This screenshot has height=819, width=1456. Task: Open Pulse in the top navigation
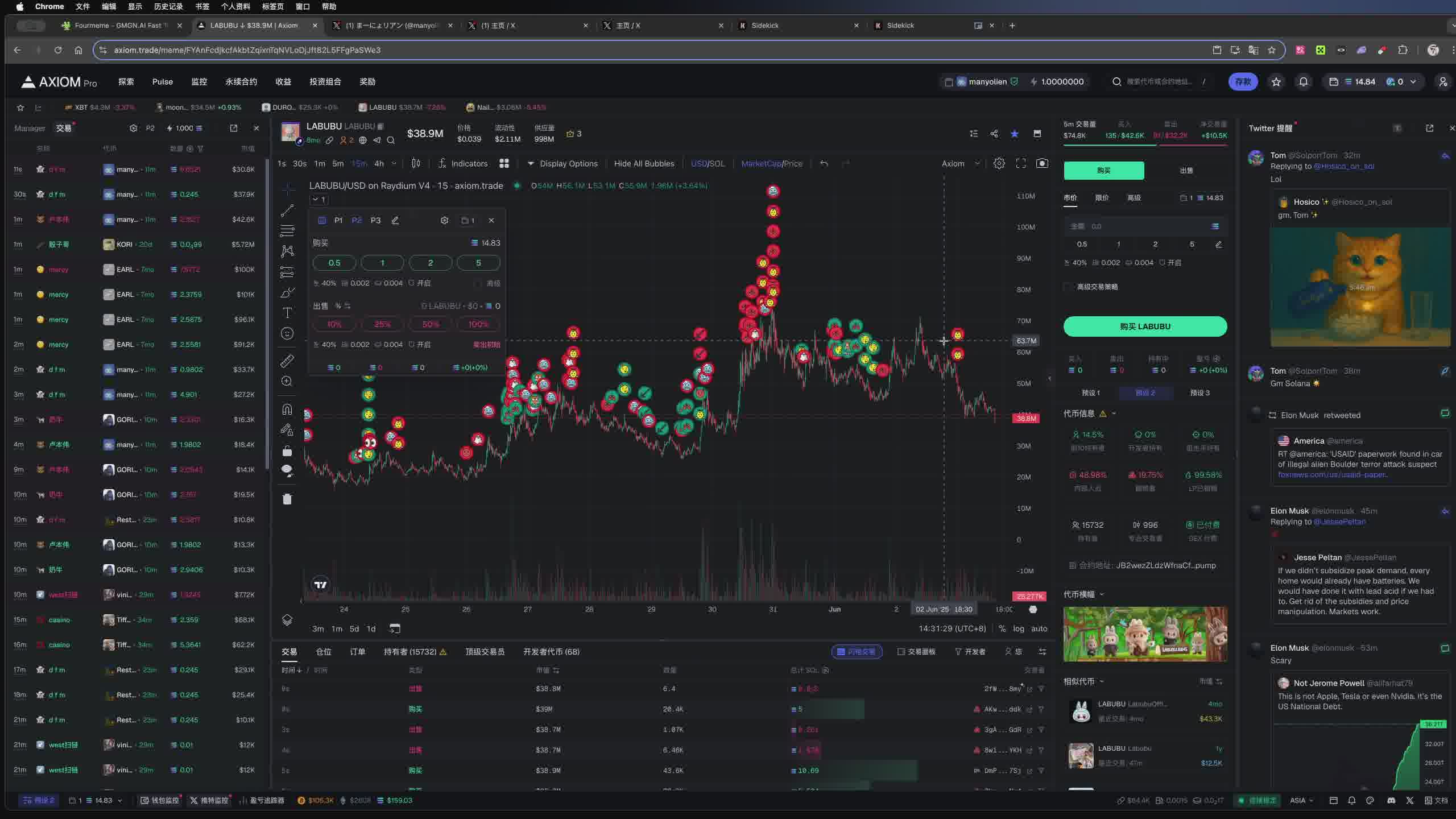163,81
